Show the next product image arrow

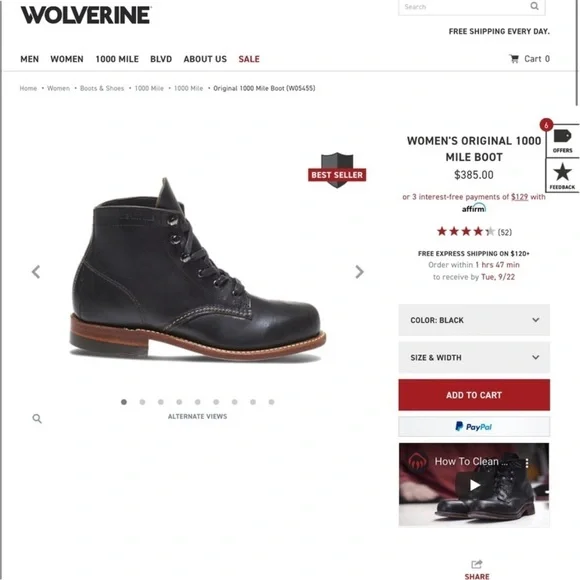[359, 272]
